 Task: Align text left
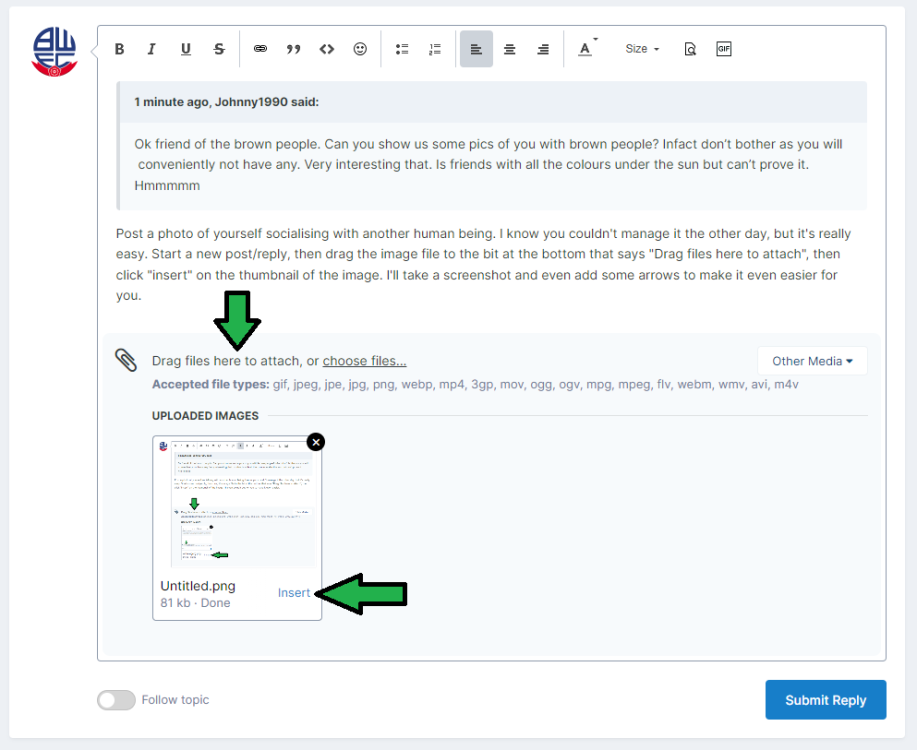[476, 49]
